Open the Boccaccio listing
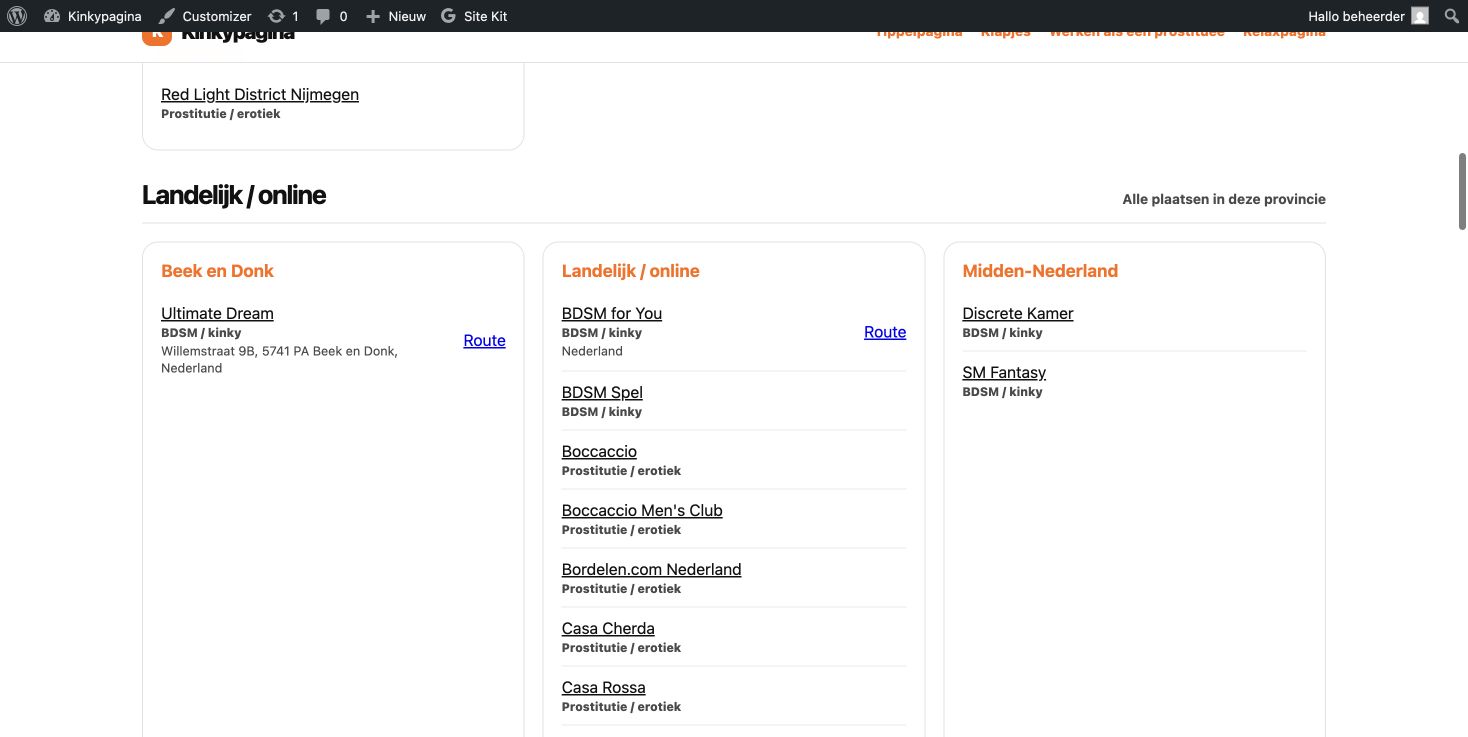Image resolution: width=1468 pixels, height=737 pixels. click(599, 451)
